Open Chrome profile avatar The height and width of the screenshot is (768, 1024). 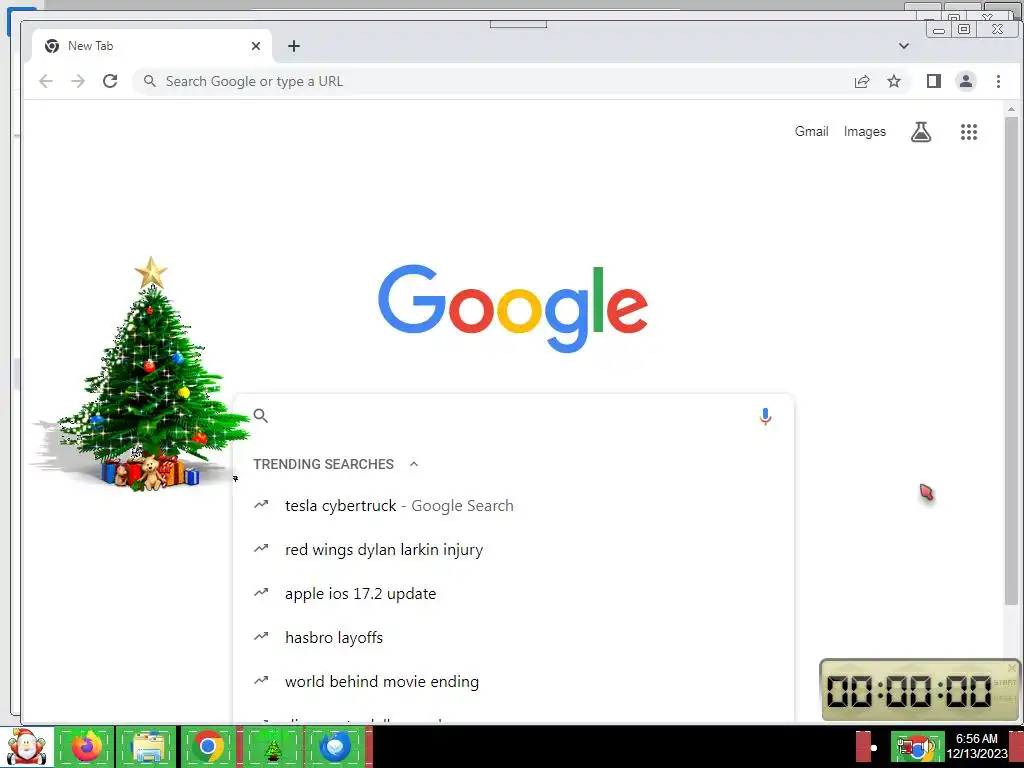click(966, 81)
